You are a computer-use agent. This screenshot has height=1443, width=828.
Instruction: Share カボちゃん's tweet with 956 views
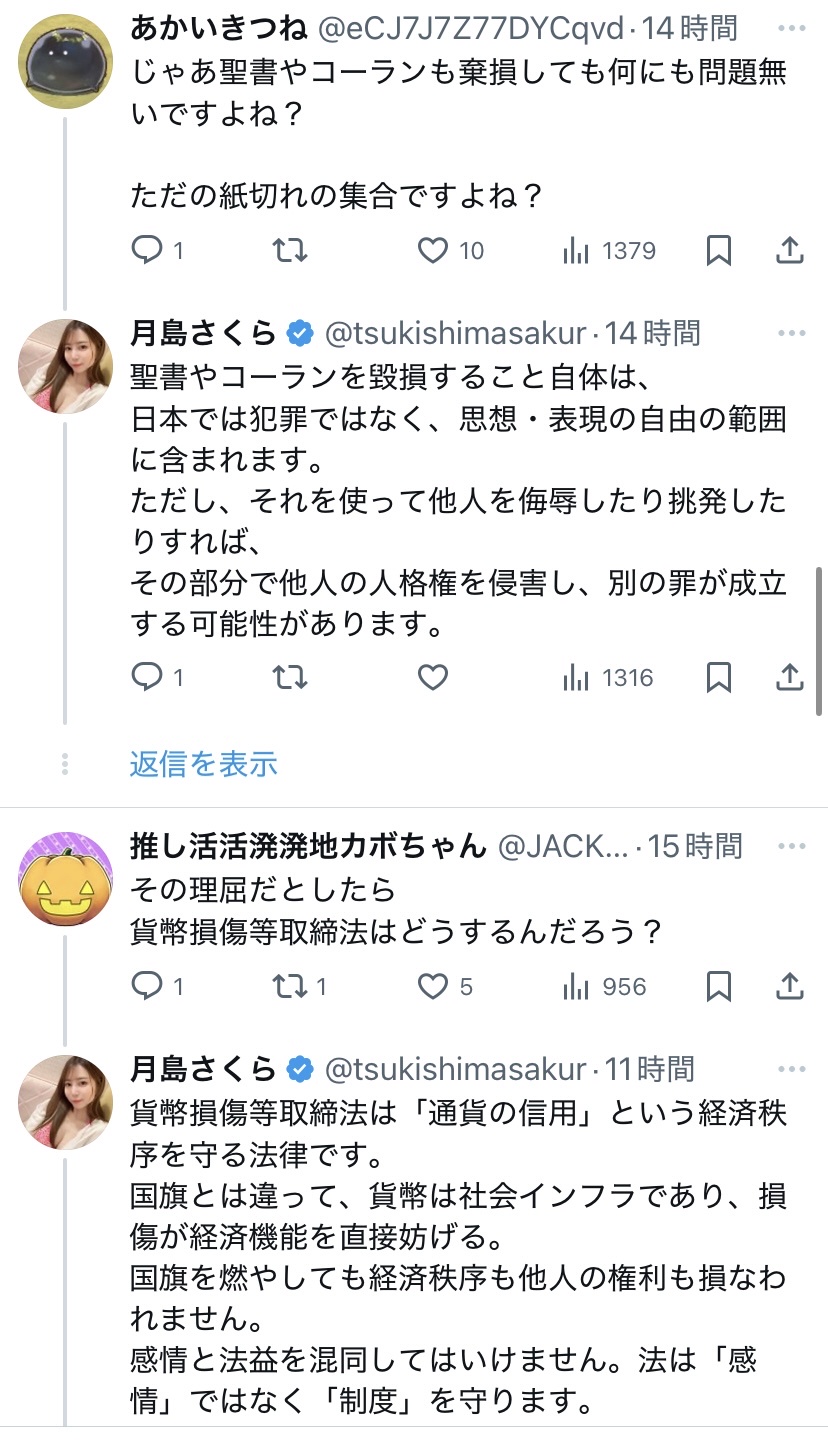point(790,987)
